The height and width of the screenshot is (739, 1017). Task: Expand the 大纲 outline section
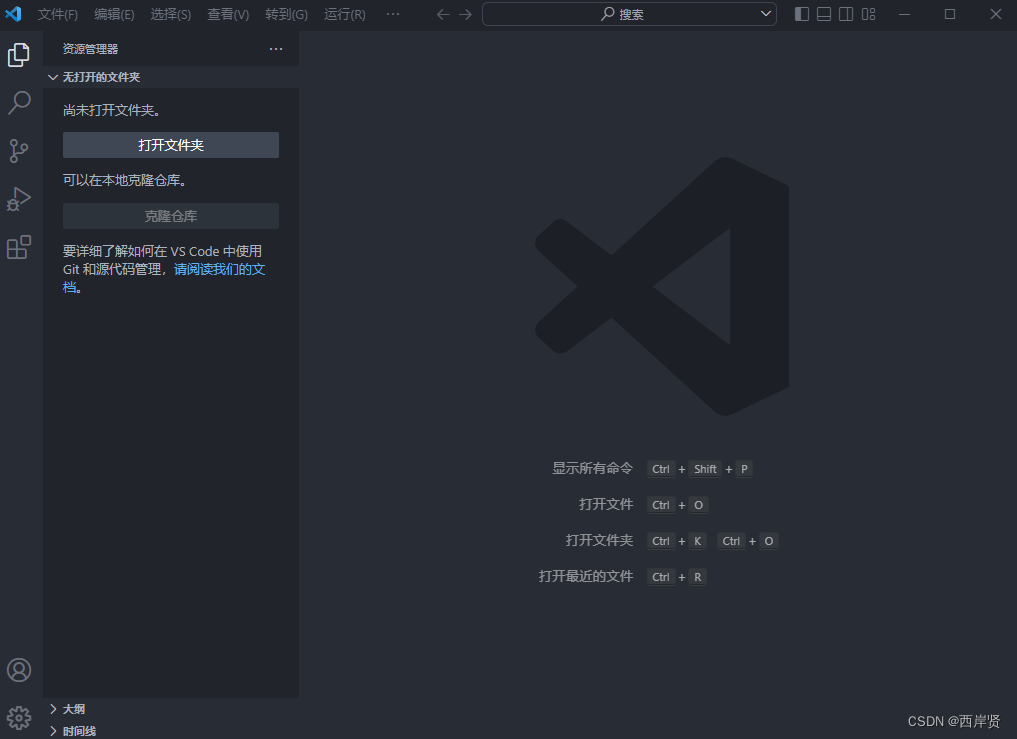tap(171, 709)
